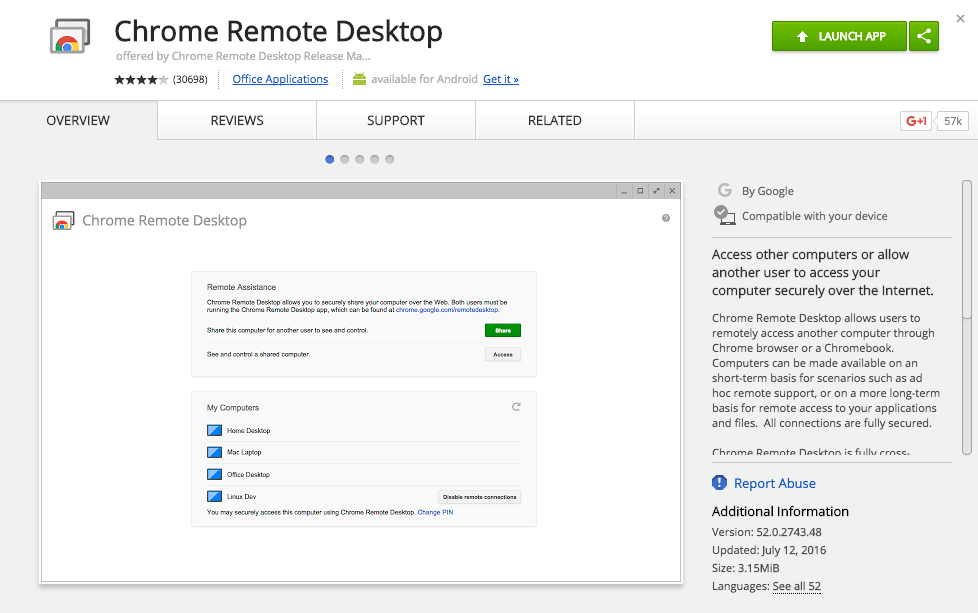The width and height of the screenshot is (978, 613).
Task: Click the Office Desktop computer icon
Action: click(215, 475)
